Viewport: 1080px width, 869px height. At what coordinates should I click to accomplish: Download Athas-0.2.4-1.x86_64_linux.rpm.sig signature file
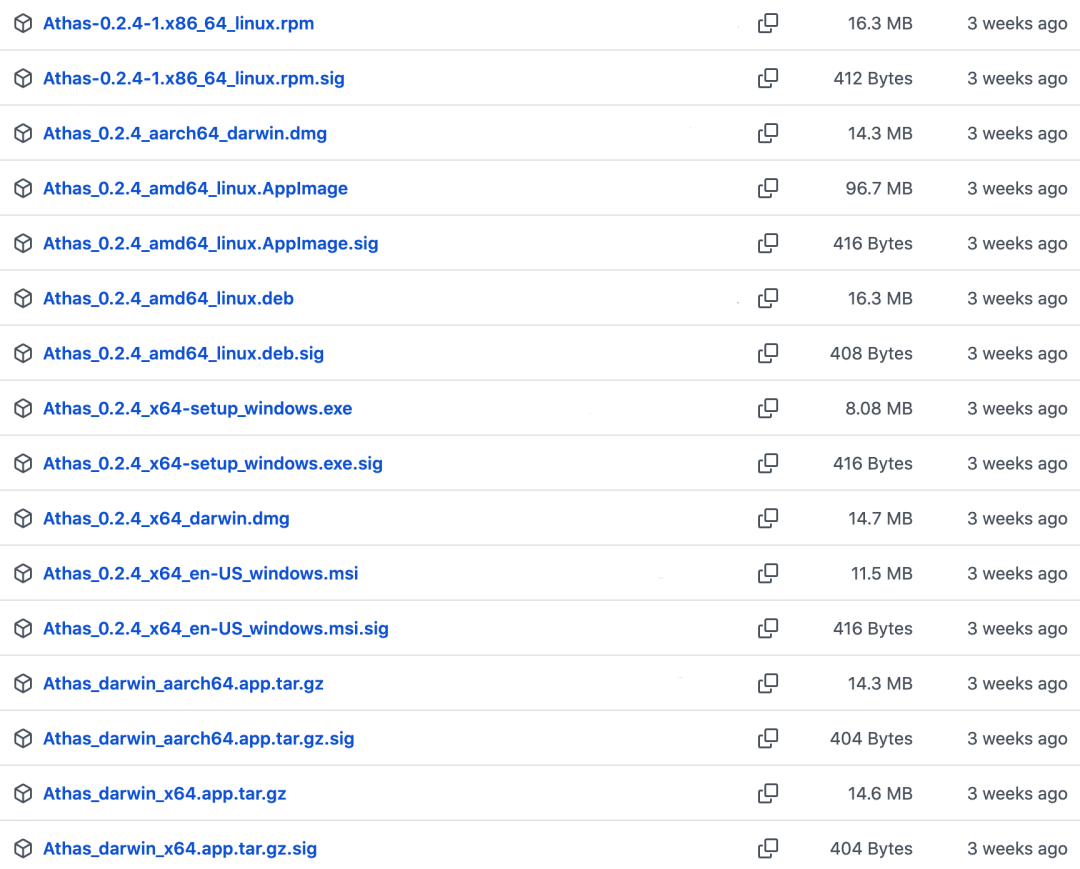point(193,79)
